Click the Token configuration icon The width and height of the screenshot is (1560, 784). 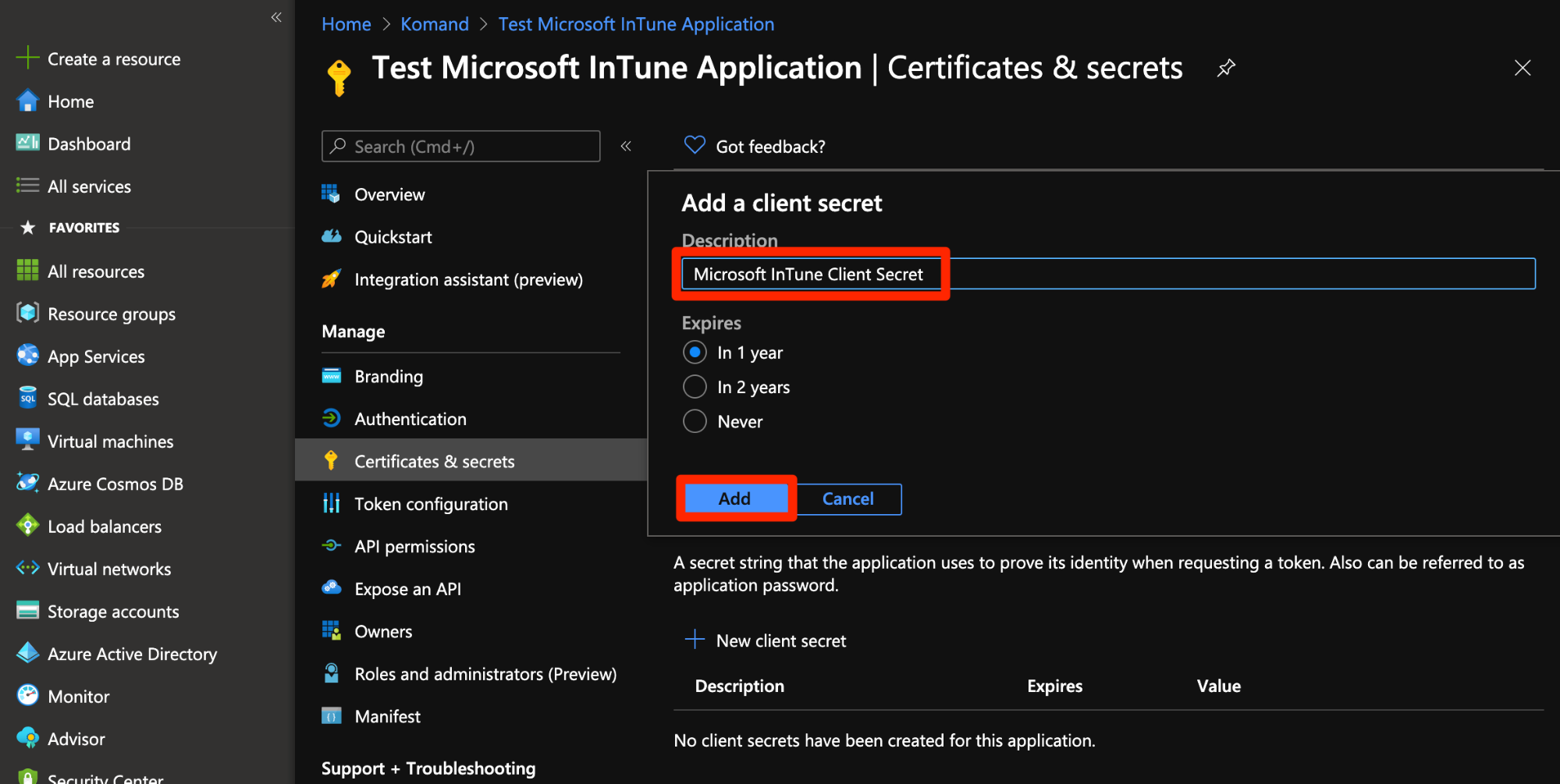click(332, 504)
